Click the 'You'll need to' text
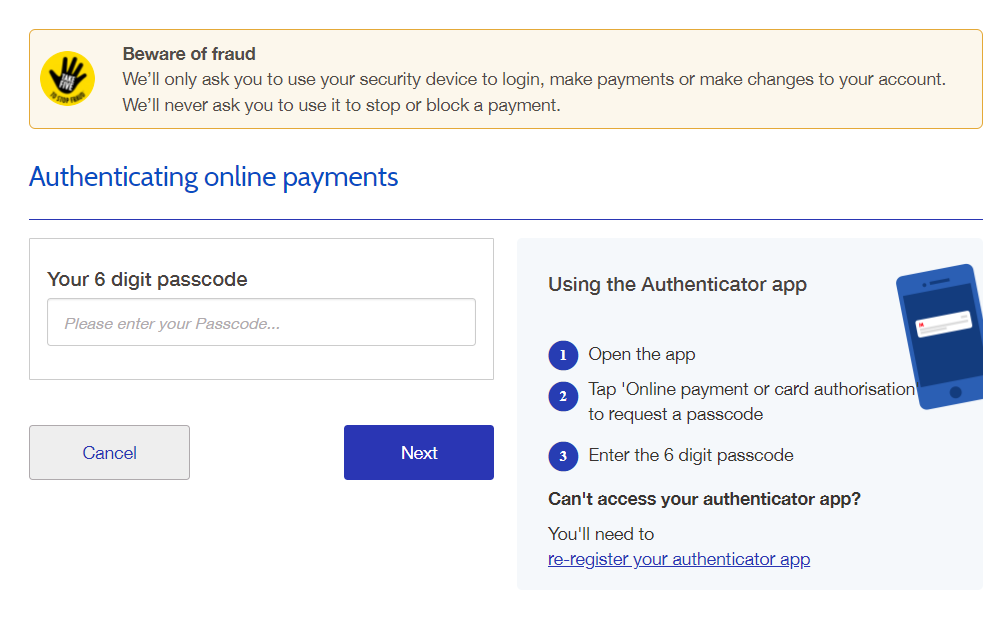This screenshot has height=617, width=1008. 601,534
